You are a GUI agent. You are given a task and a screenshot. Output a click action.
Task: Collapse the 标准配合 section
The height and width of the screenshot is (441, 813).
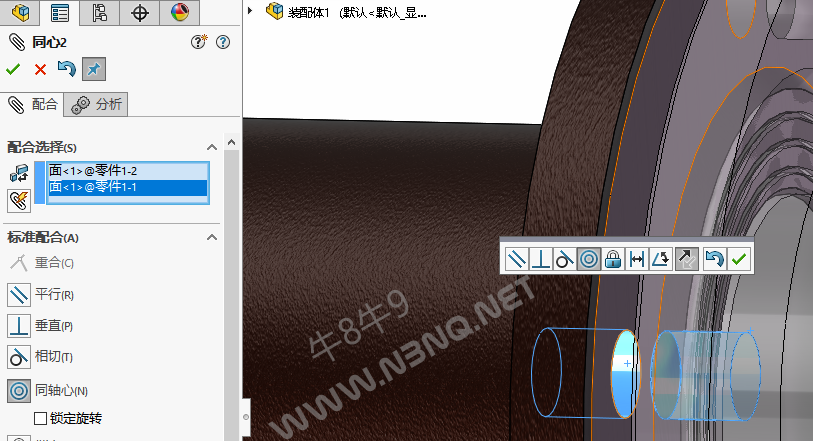(211, 237)
